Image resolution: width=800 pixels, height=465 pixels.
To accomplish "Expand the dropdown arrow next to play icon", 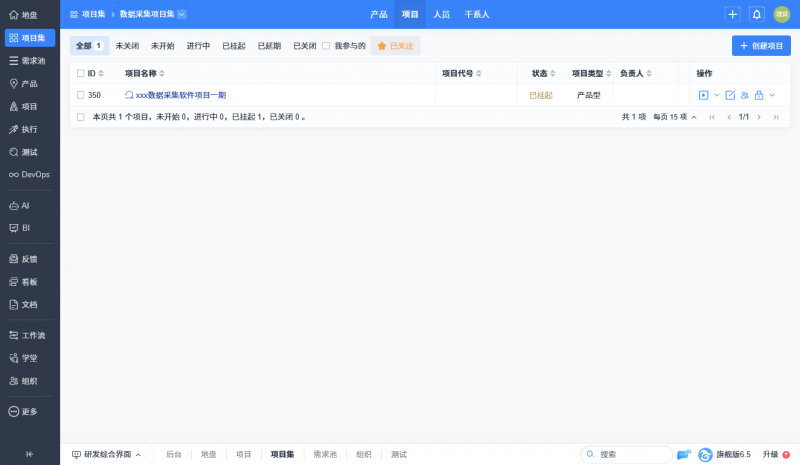I will pos(717,95).
